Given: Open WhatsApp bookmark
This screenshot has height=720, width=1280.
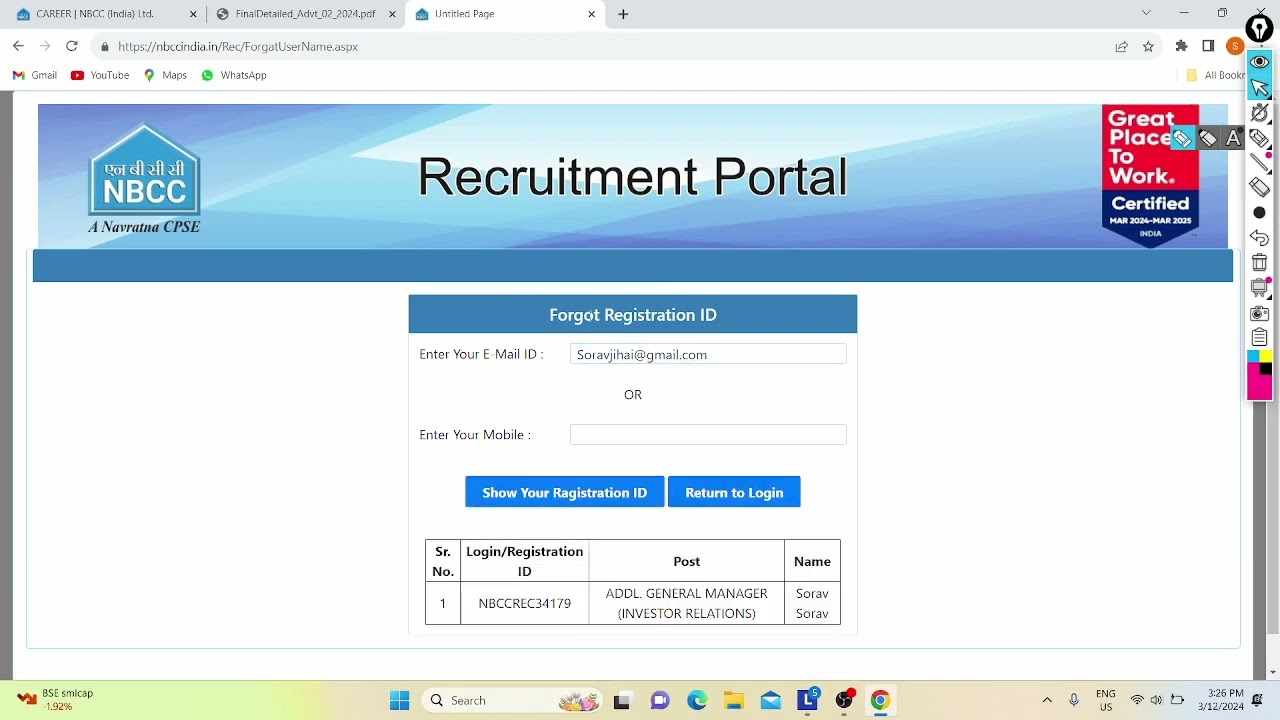Looking at the screenshot, I should pyautogui.click(x=234, y=75).
